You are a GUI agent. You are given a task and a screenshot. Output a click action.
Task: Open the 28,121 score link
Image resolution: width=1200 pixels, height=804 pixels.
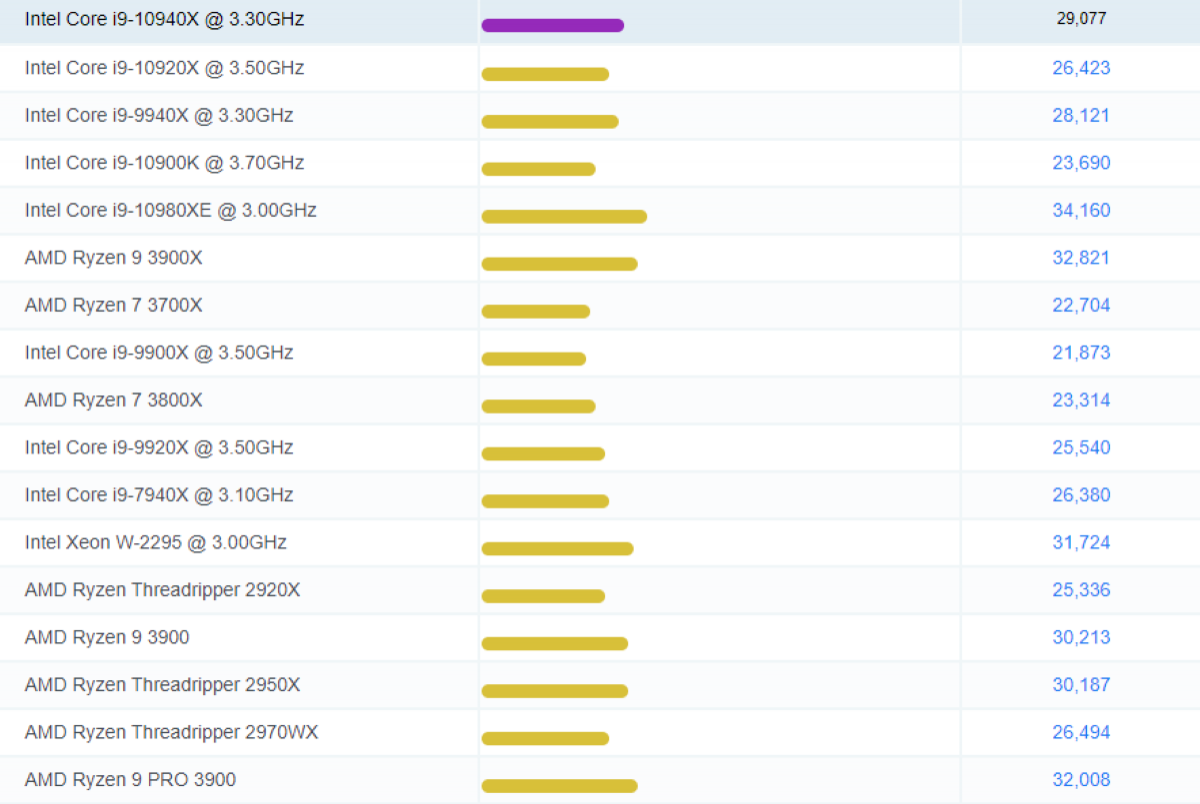click(x=1081, y=115)
